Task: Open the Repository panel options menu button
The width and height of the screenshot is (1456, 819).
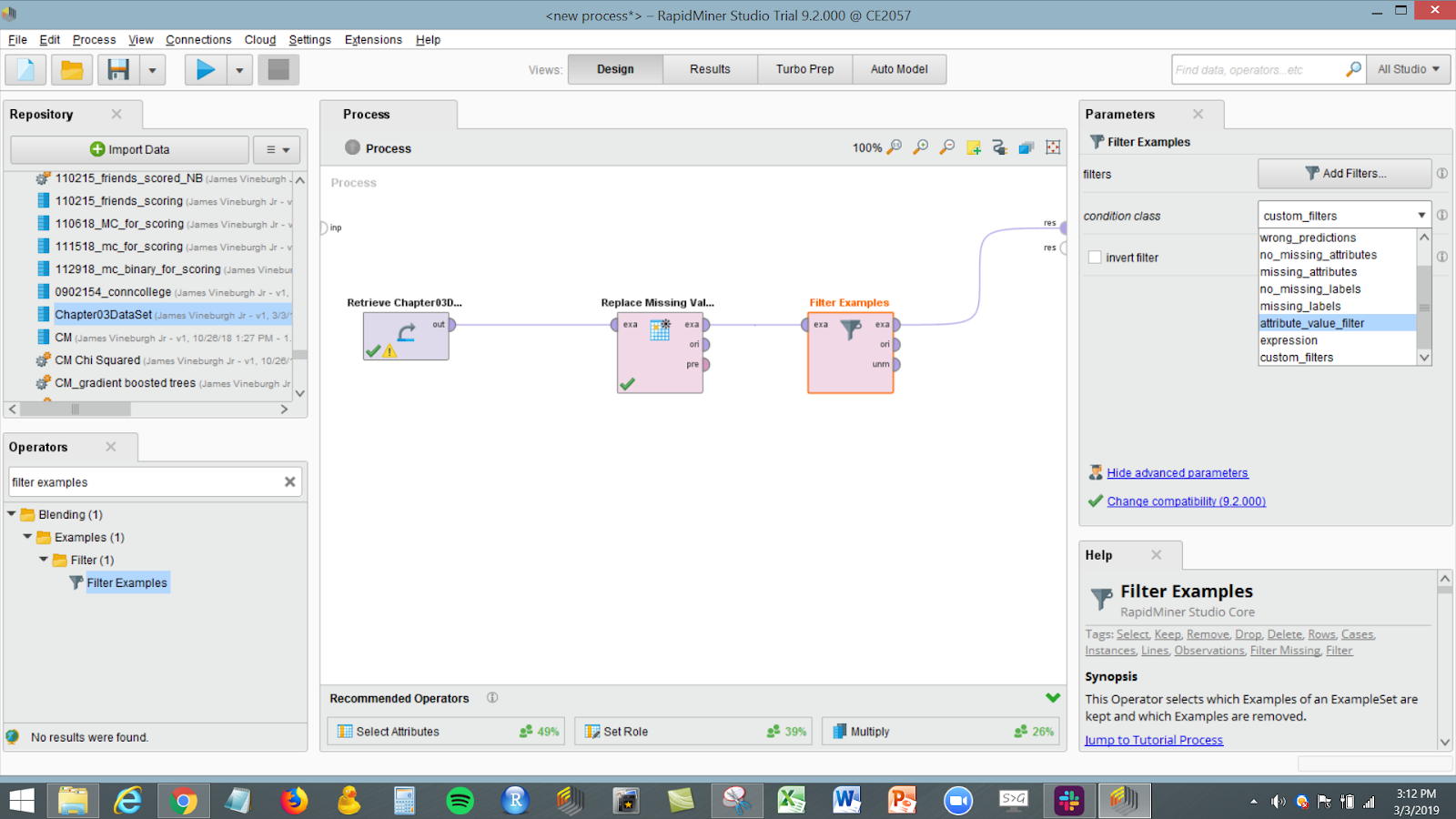Action: 278,149
